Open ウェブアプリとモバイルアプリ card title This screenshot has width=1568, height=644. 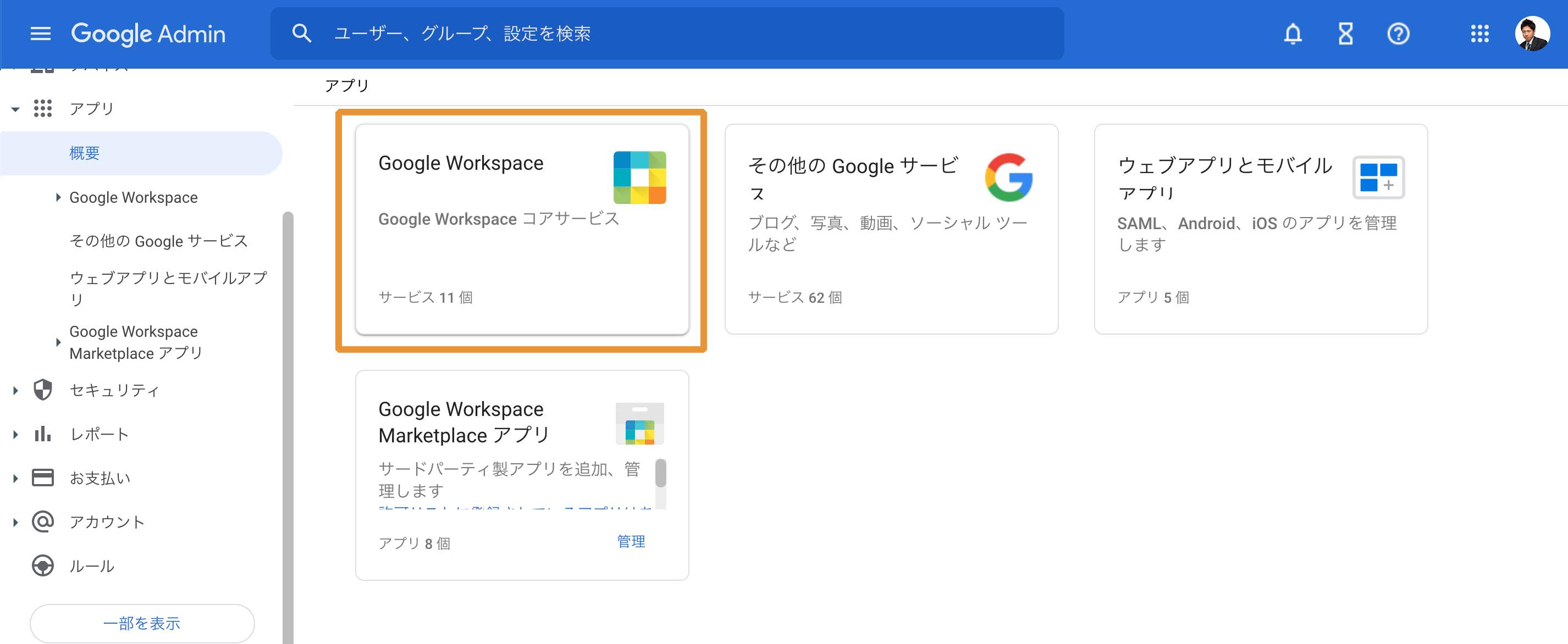click(x=1225, y=178)
